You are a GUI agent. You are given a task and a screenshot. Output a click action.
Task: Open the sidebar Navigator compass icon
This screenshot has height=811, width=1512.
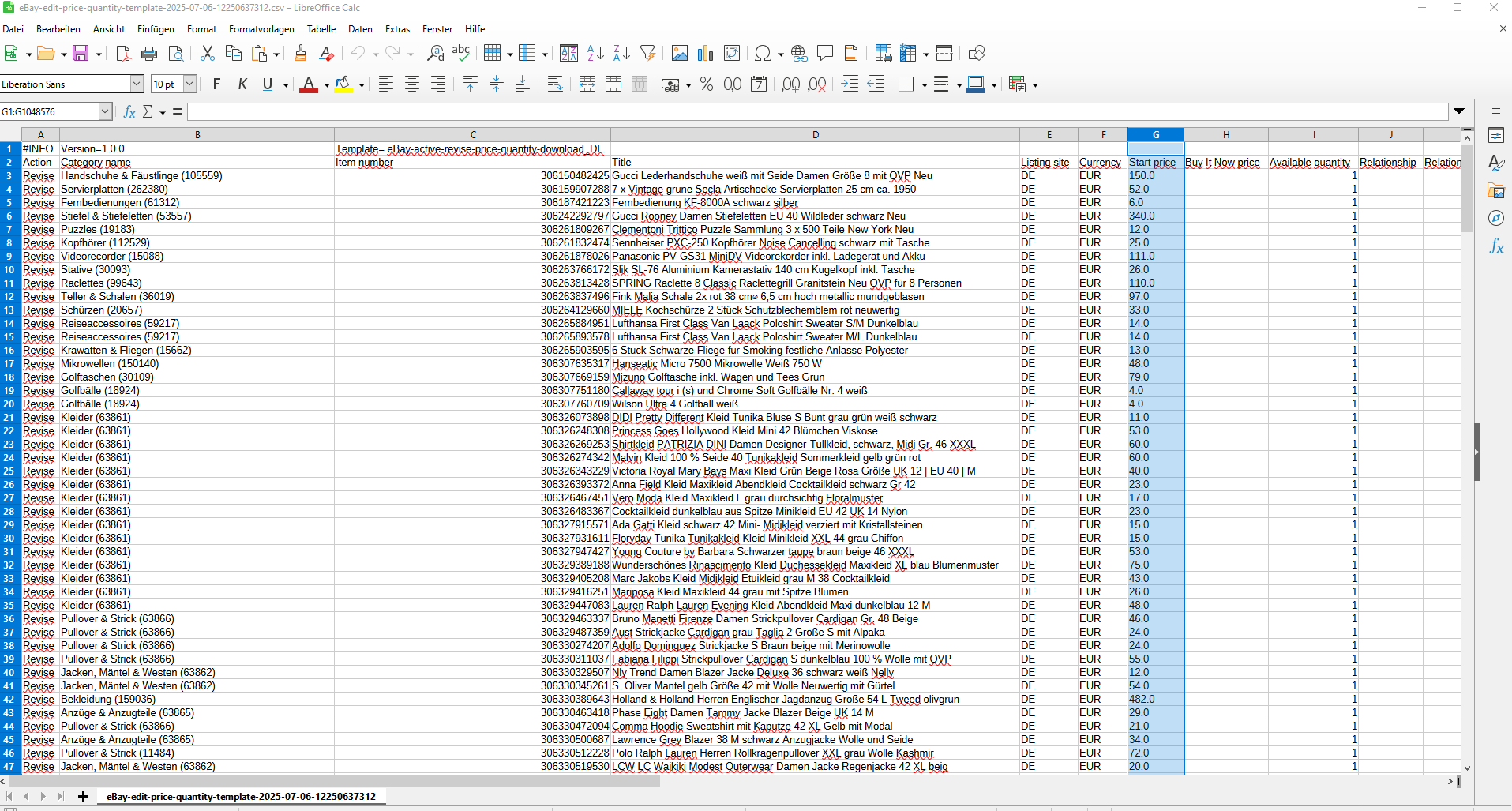1496,218
